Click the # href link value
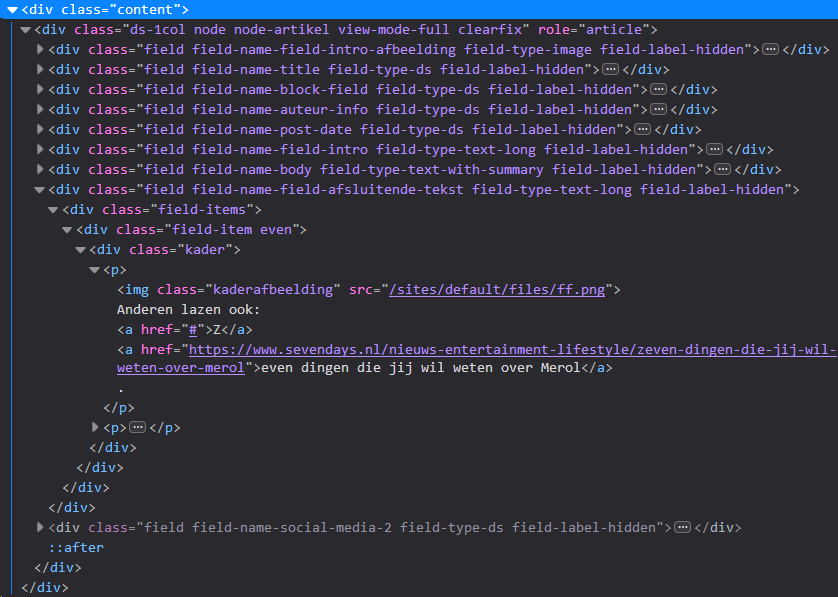 [x=193, y=330]
